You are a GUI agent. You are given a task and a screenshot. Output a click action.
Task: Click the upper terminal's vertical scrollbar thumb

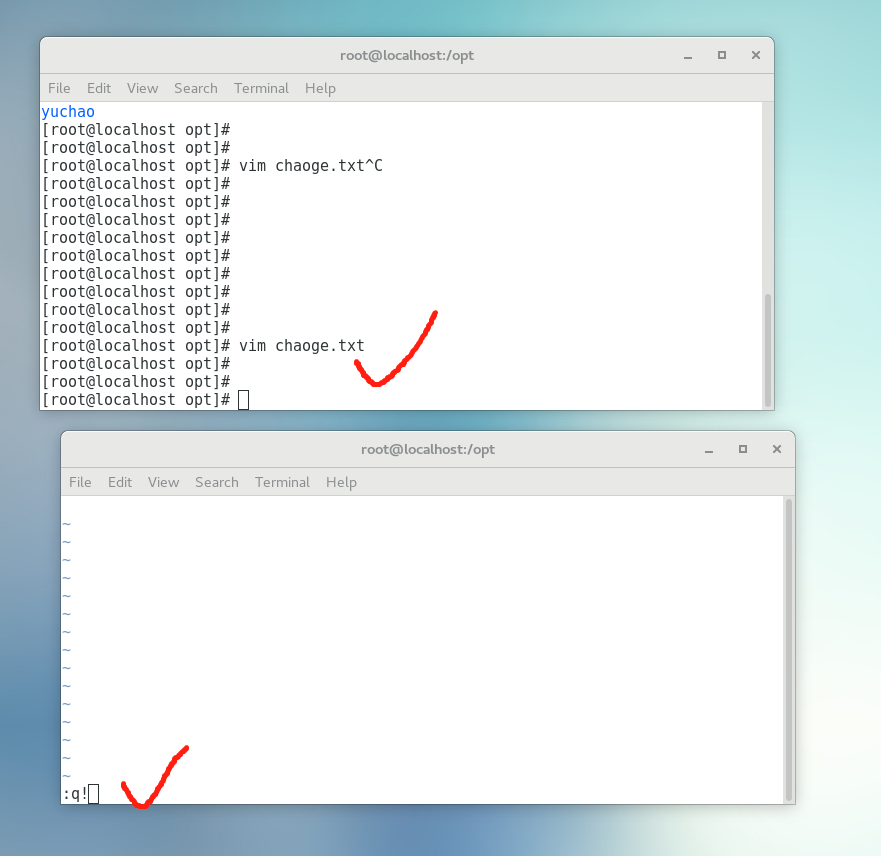point(767,349)
